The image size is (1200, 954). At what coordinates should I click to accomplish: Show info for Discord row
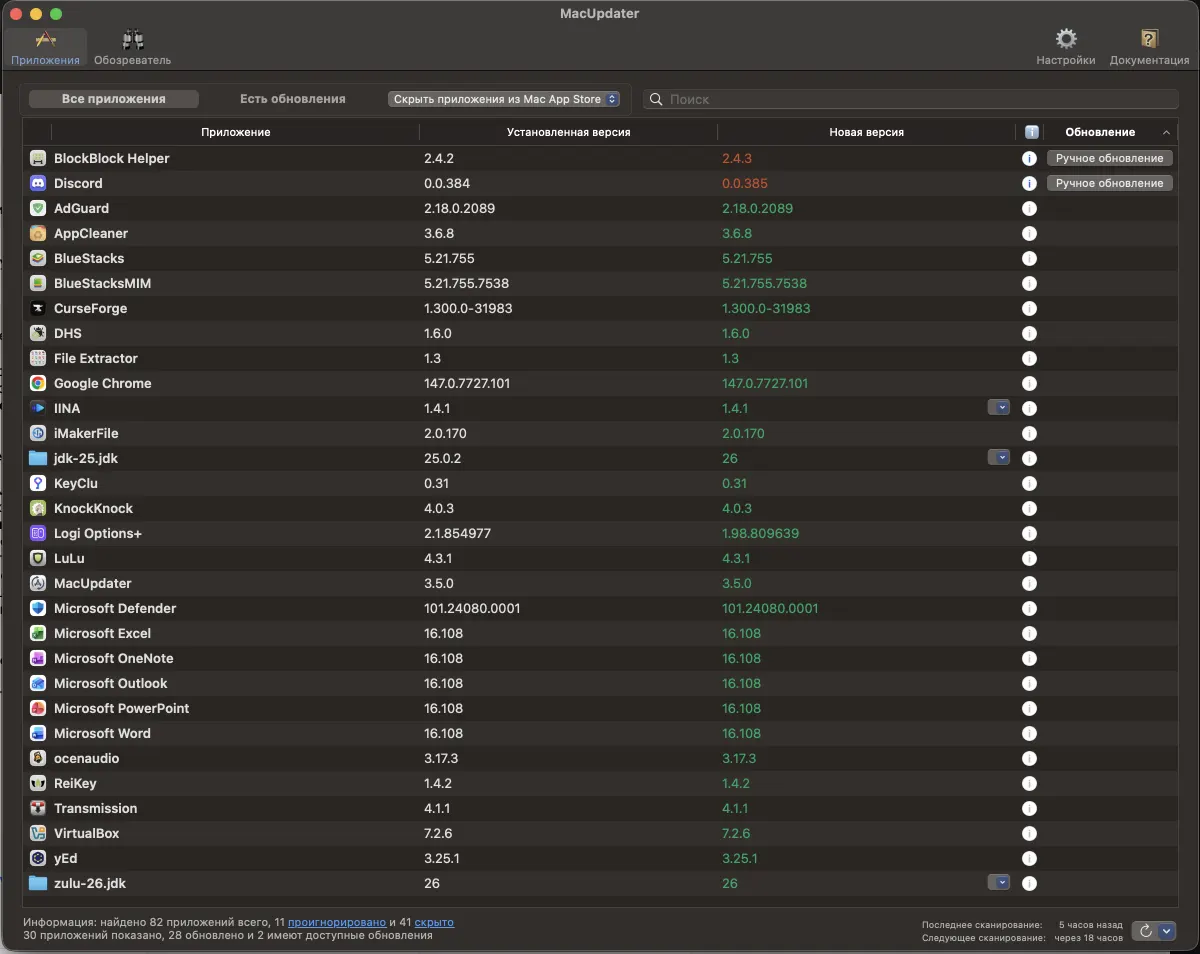1029,183
